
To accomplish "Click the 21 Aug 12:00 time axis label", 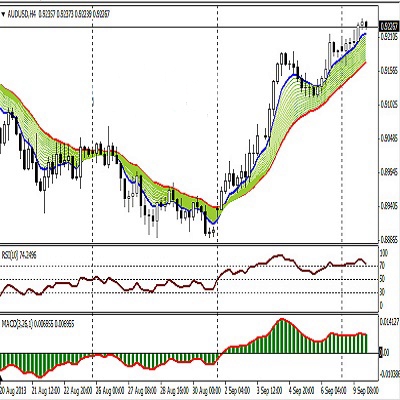I will (x=45, y=390).
